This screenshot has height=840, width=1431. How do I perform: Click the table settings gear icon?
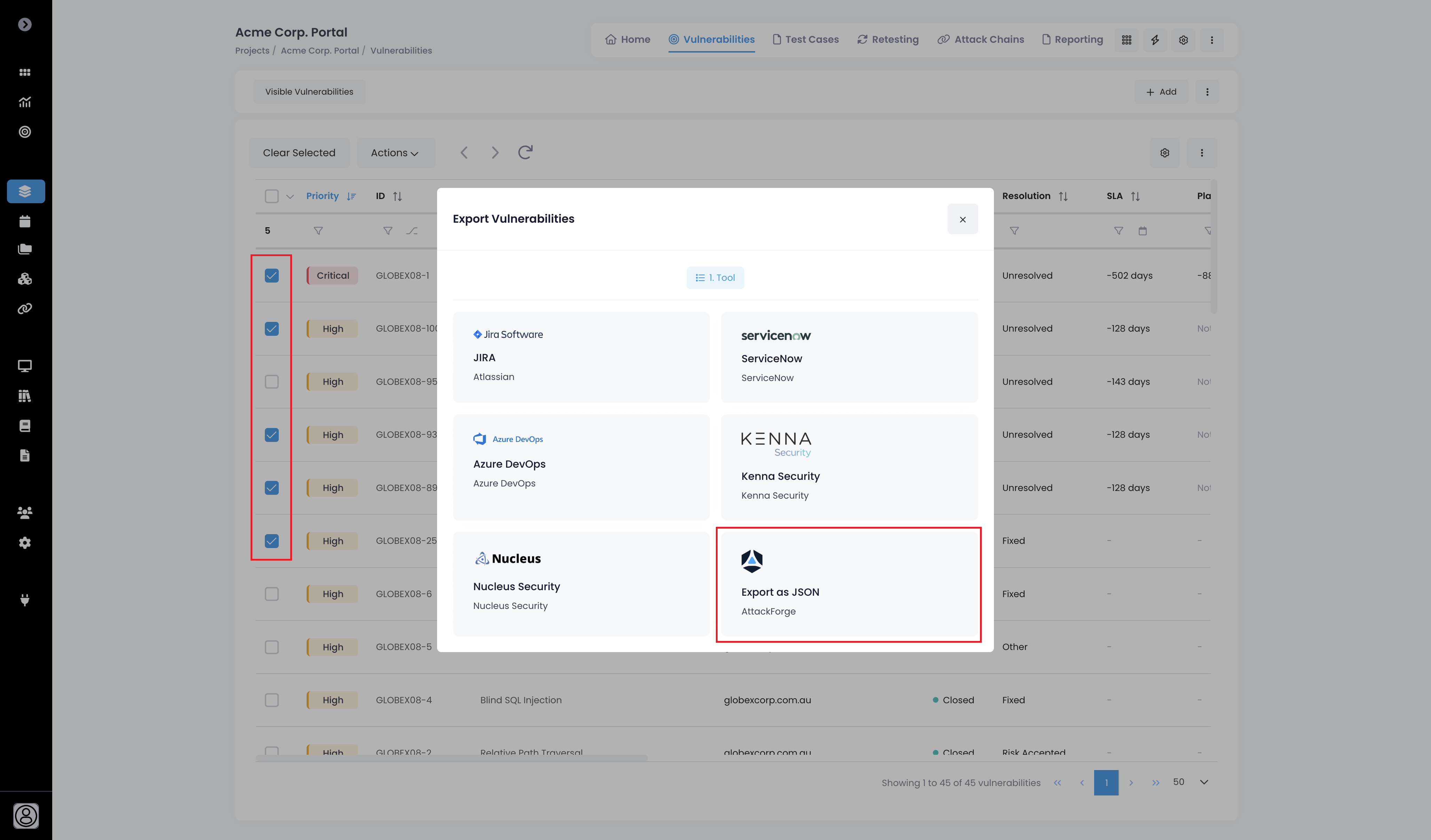[x=1164, y=153]
